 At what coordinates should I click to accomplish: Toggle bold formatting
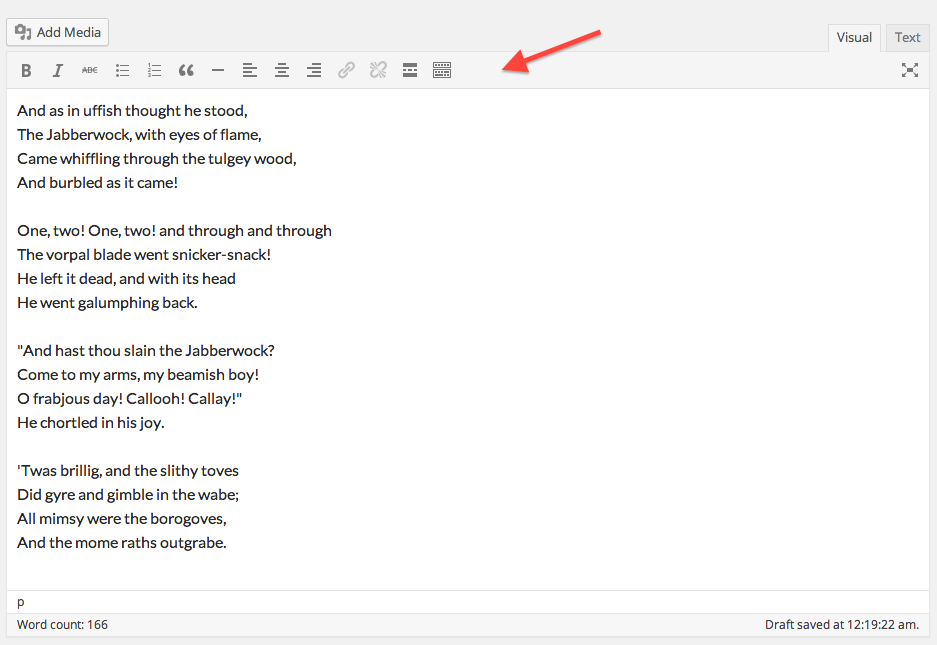(26, 71)
